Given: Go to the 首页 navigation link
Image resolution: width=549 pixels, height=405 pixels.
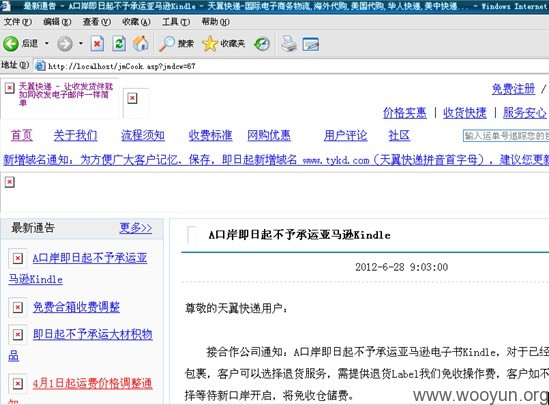Looking at the screenshot, I should [22, 135].
